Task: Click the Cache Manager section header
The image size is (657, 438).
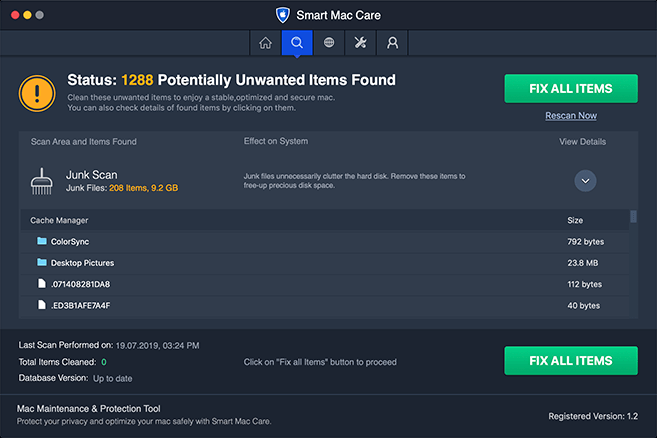Action: click(x=59, y=220)
